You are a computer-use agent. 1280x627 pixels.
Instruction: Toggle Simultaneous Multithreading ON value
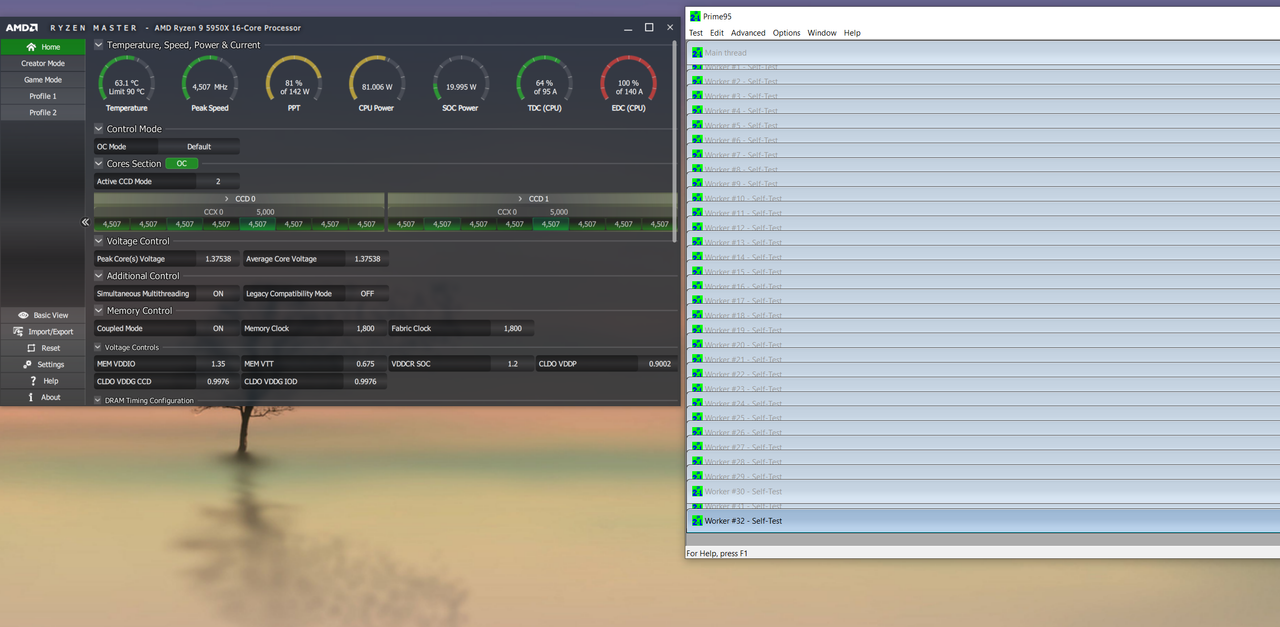click(218, 294)
